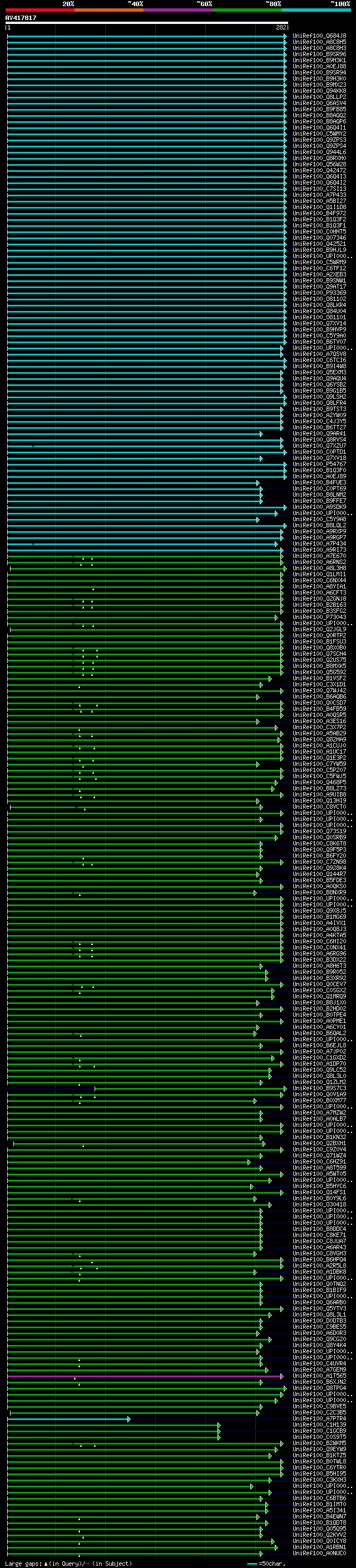The width and height of the screenshot is (356, 1568).
Task: Select the UniRef100_Q9AR41 label
Action: [x=319, y=433]
